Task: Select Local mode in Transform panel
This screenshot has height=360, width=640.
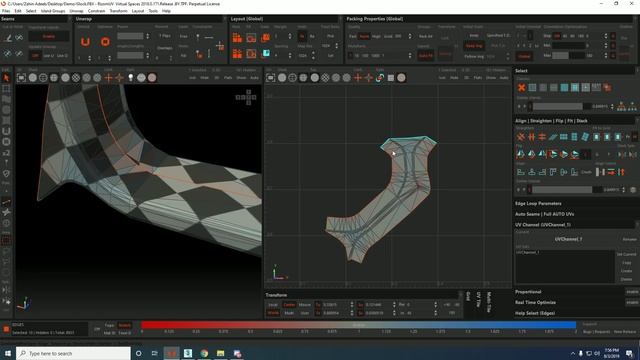Action: 273,305
